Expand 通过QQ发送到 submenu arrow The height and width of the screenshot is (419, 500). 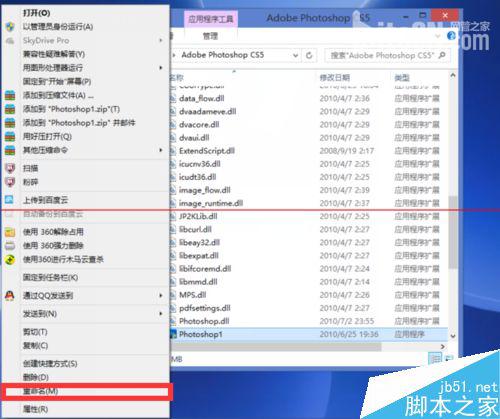(x=161, y=296)
